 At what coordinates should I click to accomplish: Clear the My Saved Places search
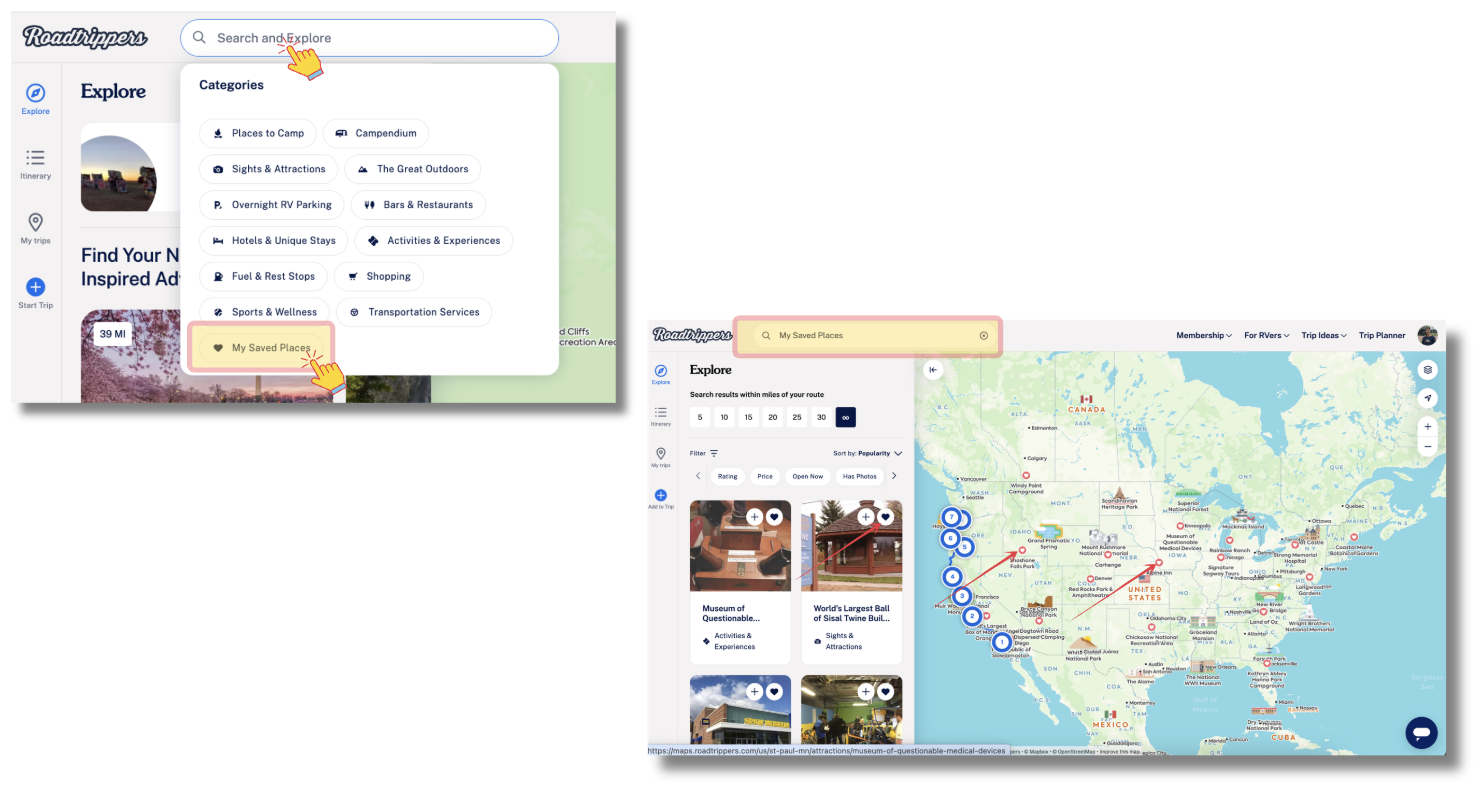coord(984,336)
